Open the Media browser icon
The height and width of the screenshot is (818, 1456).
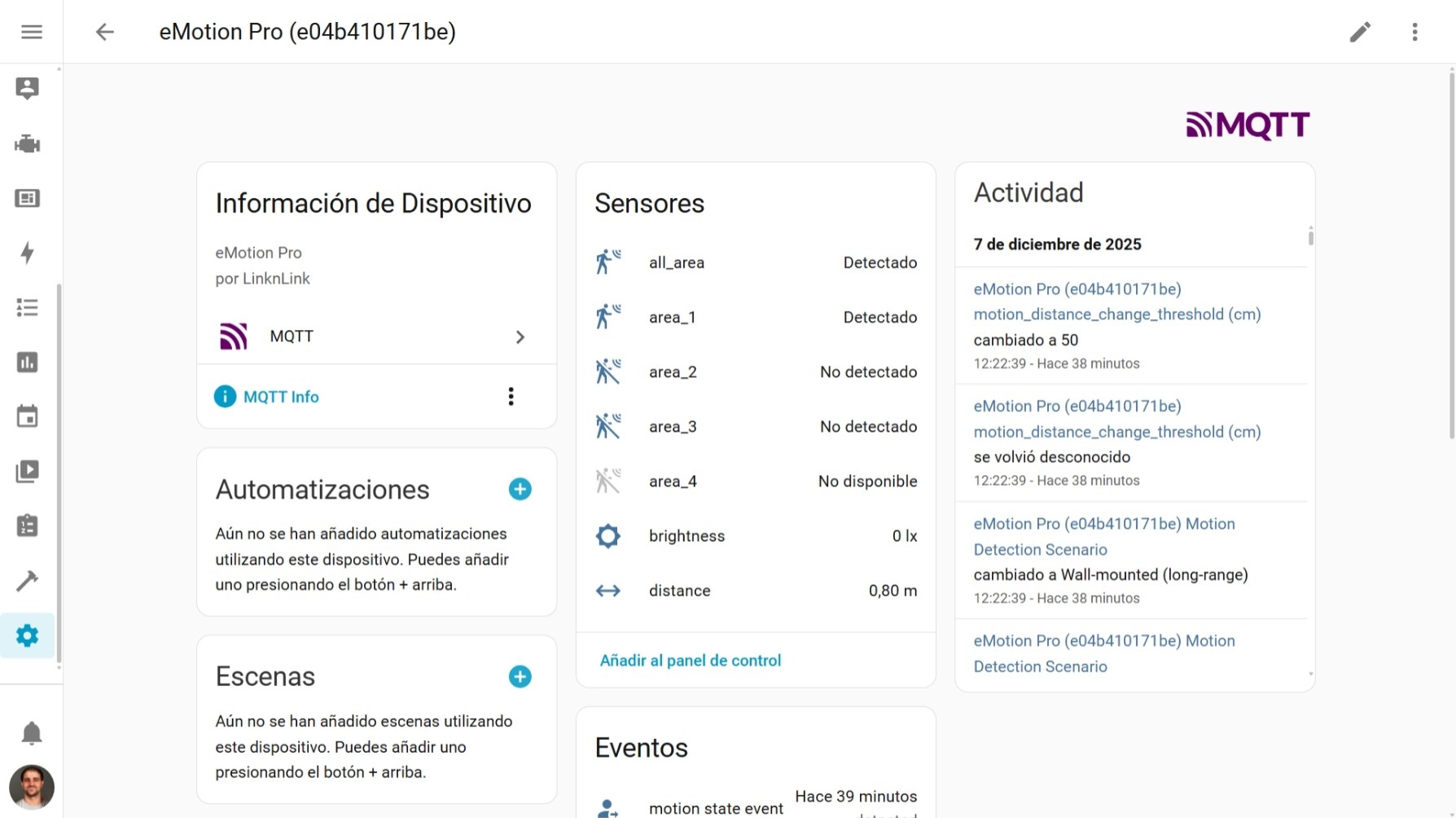pyautogui.click(x=27, y=471)
